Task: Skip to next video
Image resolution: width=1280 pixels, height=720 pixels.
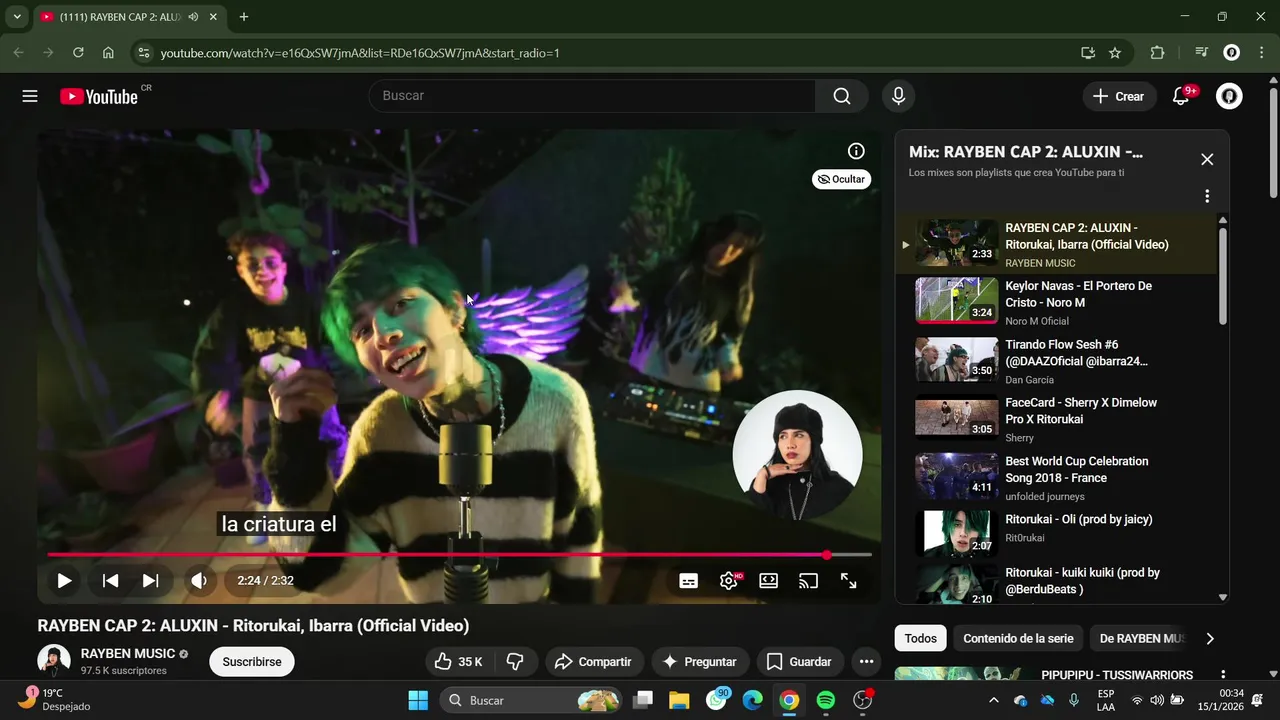Action: coord(150,580)
